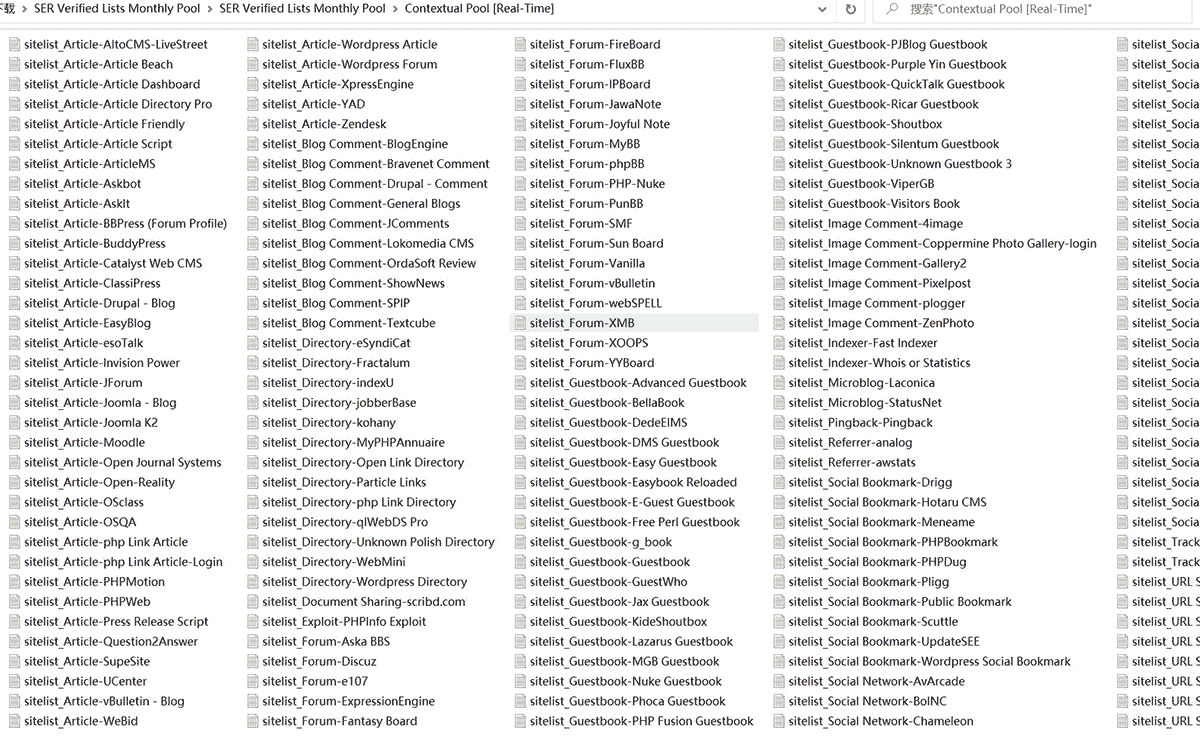Select sitelist_Document Sharing-scribd.com
The width and height of the screenshot is (1200, 737).
pyautogui.click(x=364, y=602)
